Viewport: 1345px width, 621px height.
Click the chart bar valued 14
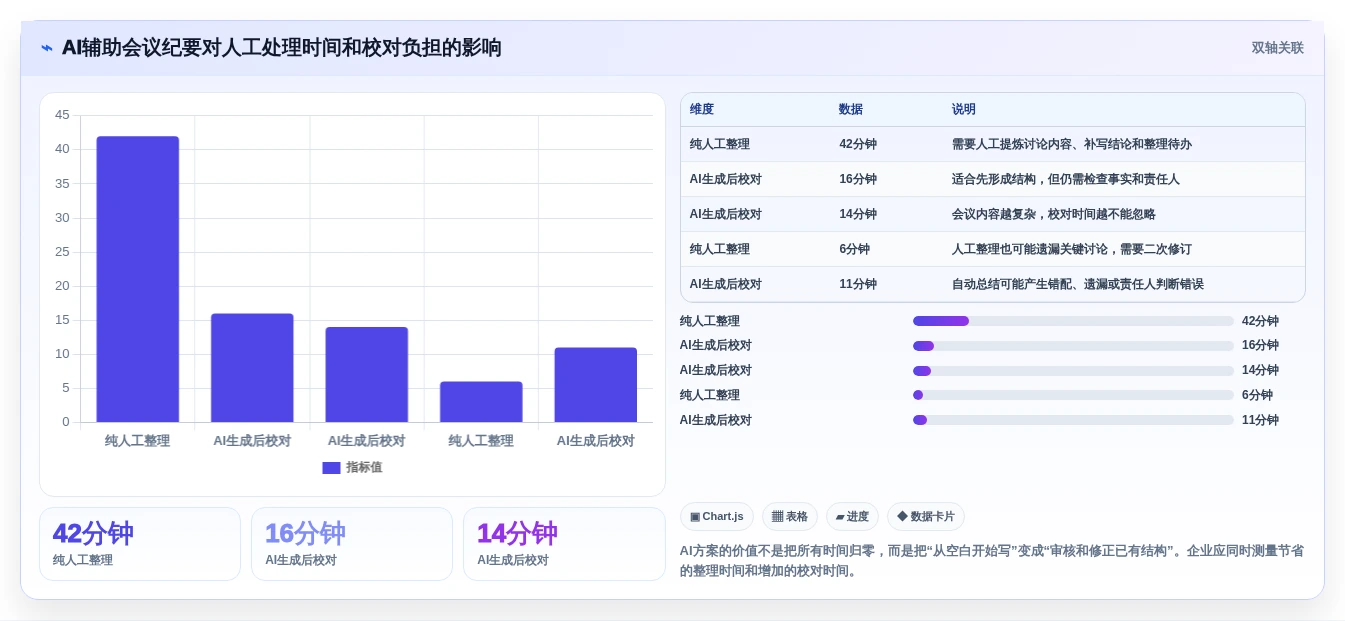tap(367, 375)
